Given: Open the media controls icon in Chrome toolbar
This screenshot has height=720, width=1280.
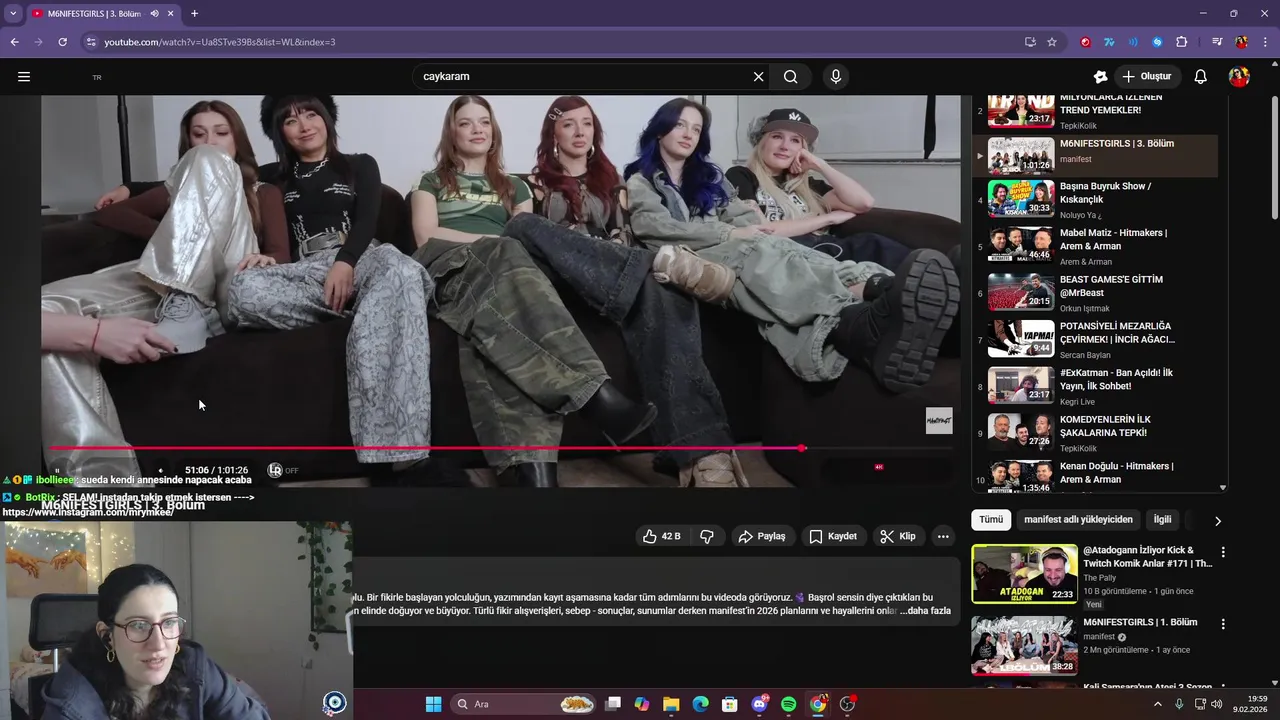Looking at the screenshot, I should (1217, 42).
